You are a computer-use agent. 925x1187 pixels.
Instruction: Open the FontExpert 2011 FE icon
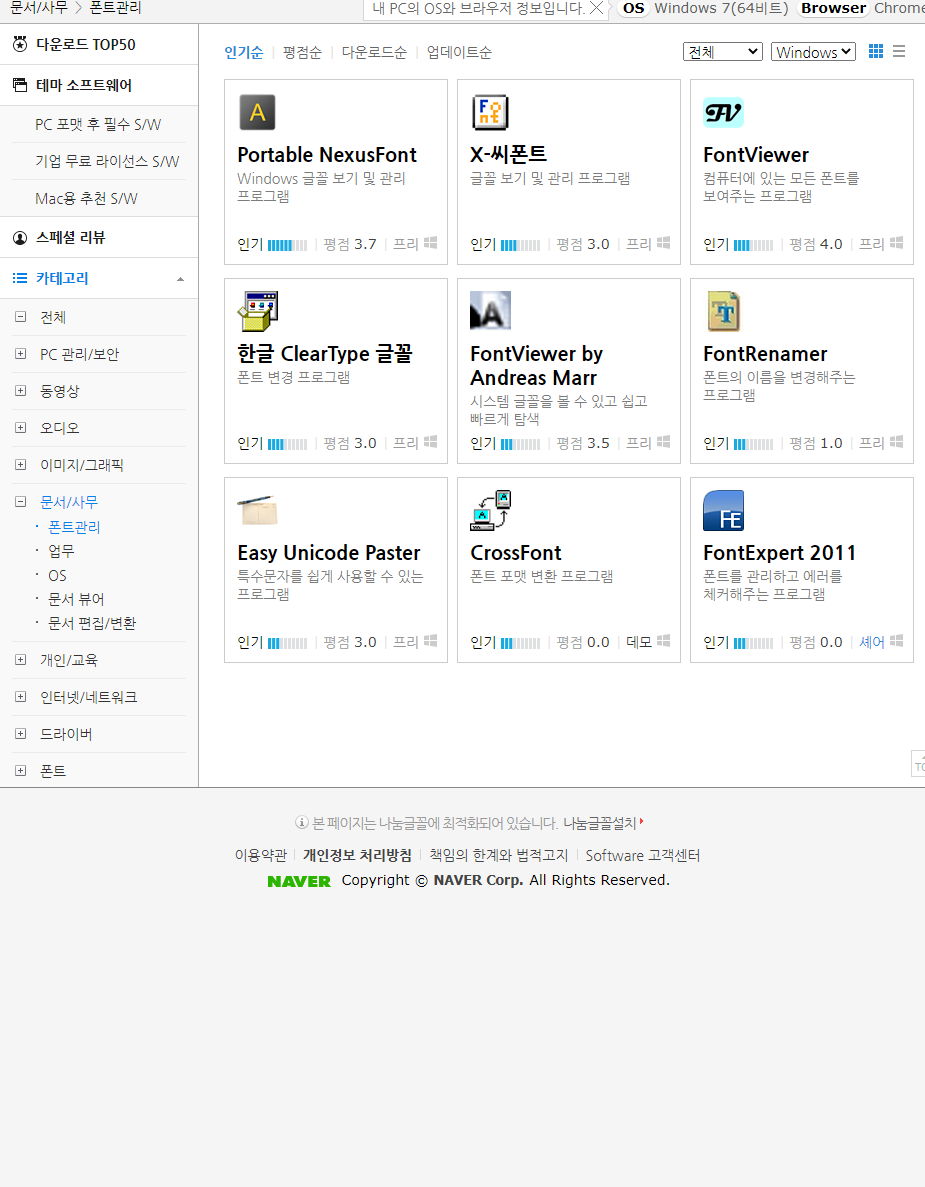click(x=724, y=510)
